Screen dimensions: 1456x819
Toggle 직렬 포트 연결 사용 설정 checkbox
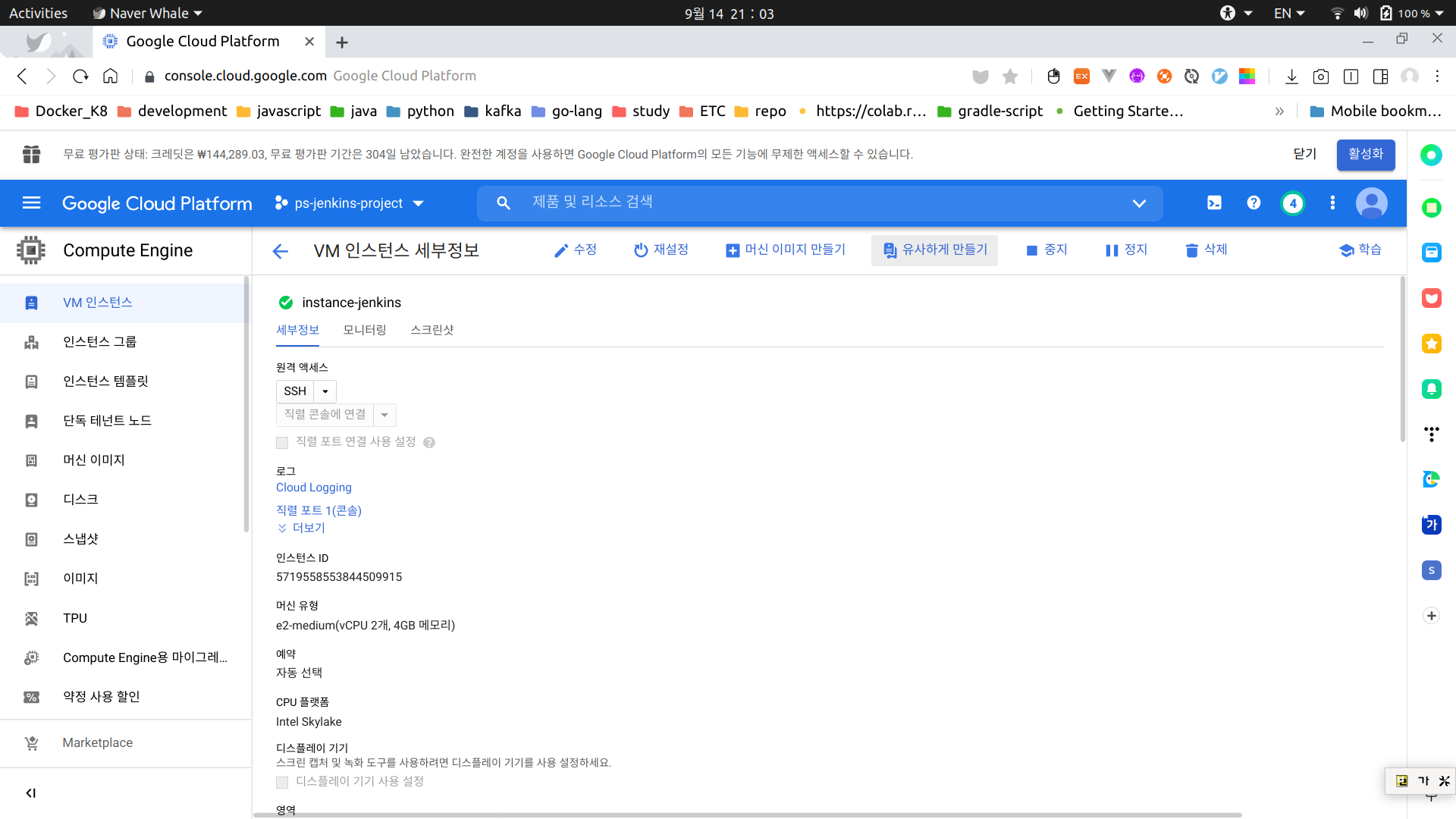(x=282, y=443)
